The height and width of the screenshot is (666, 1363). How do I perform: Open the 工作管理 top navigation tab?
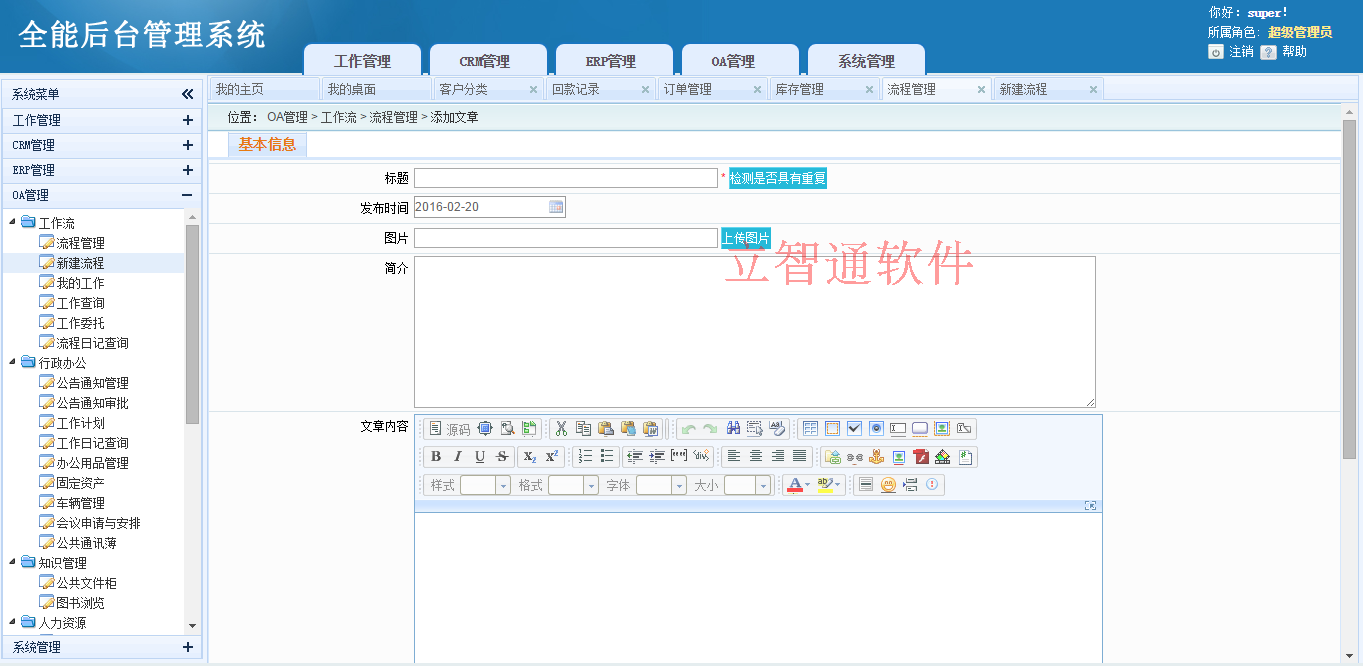tap(362, 61)
